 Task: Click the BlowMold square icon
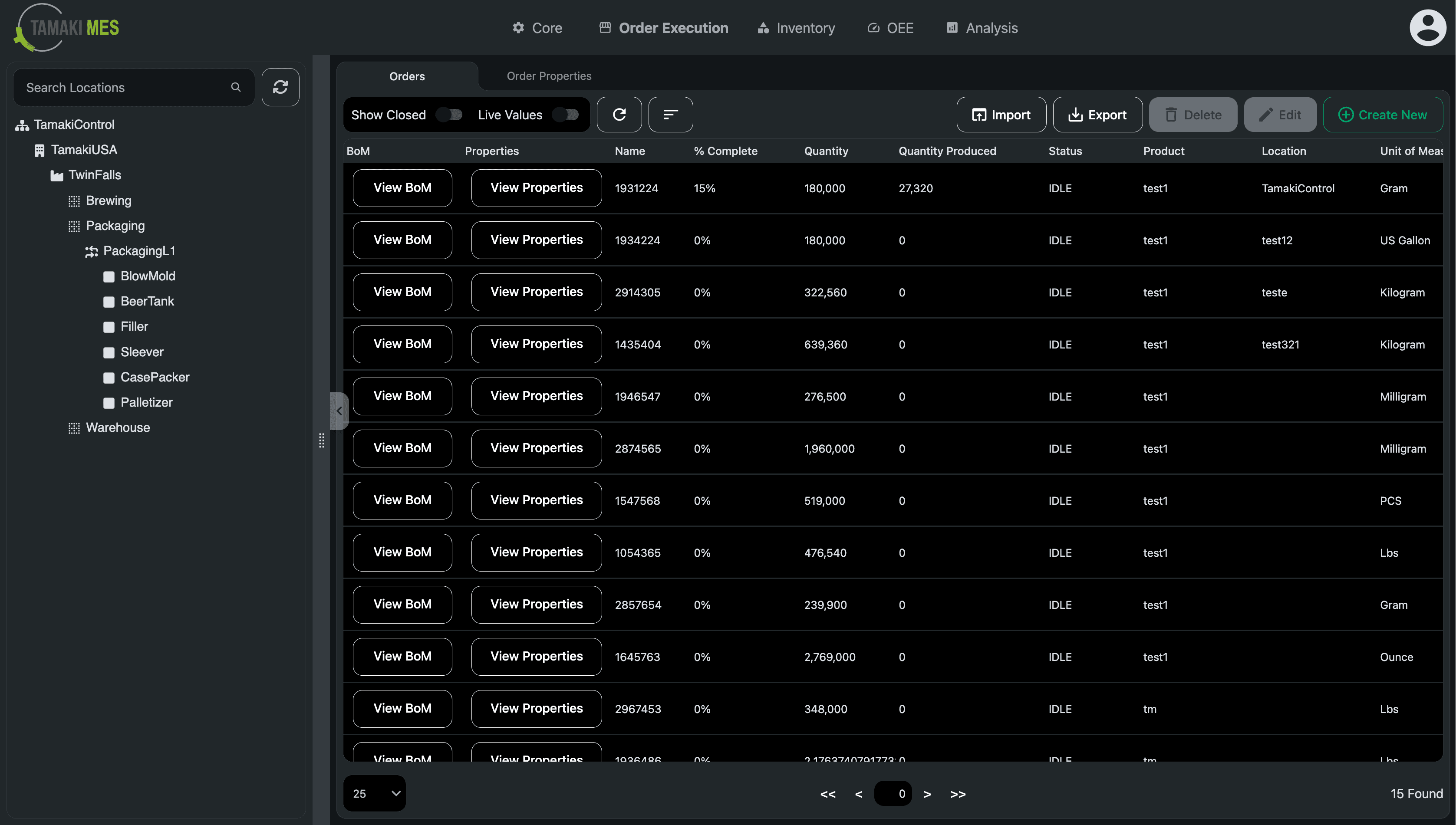click(x=109, y=276)
